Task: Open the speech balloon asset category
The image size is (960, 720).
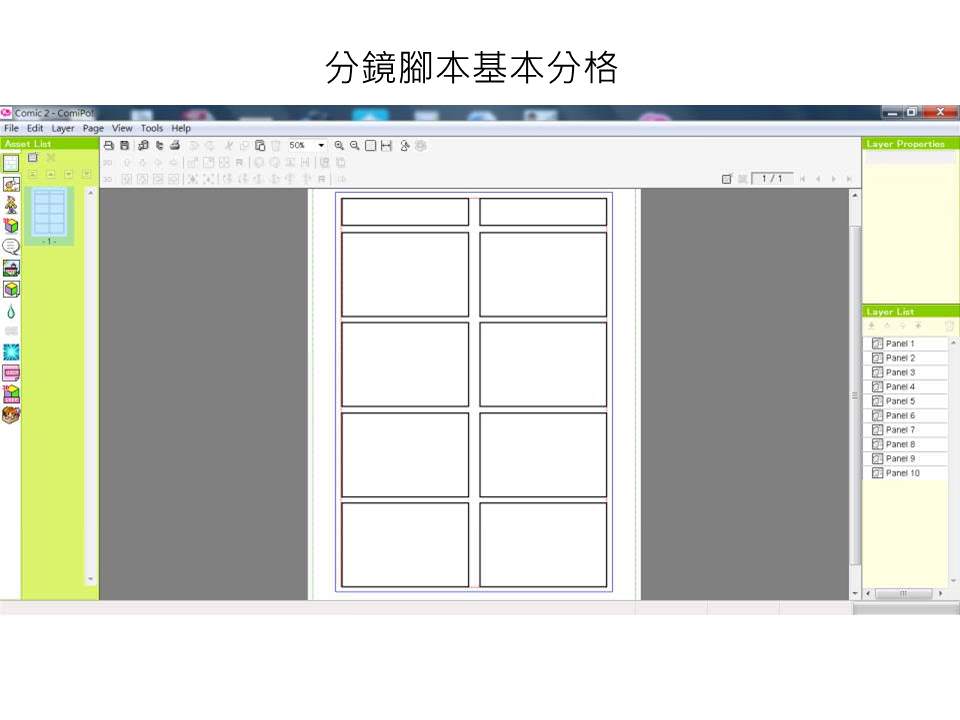Action: click(x=10, y=246)
